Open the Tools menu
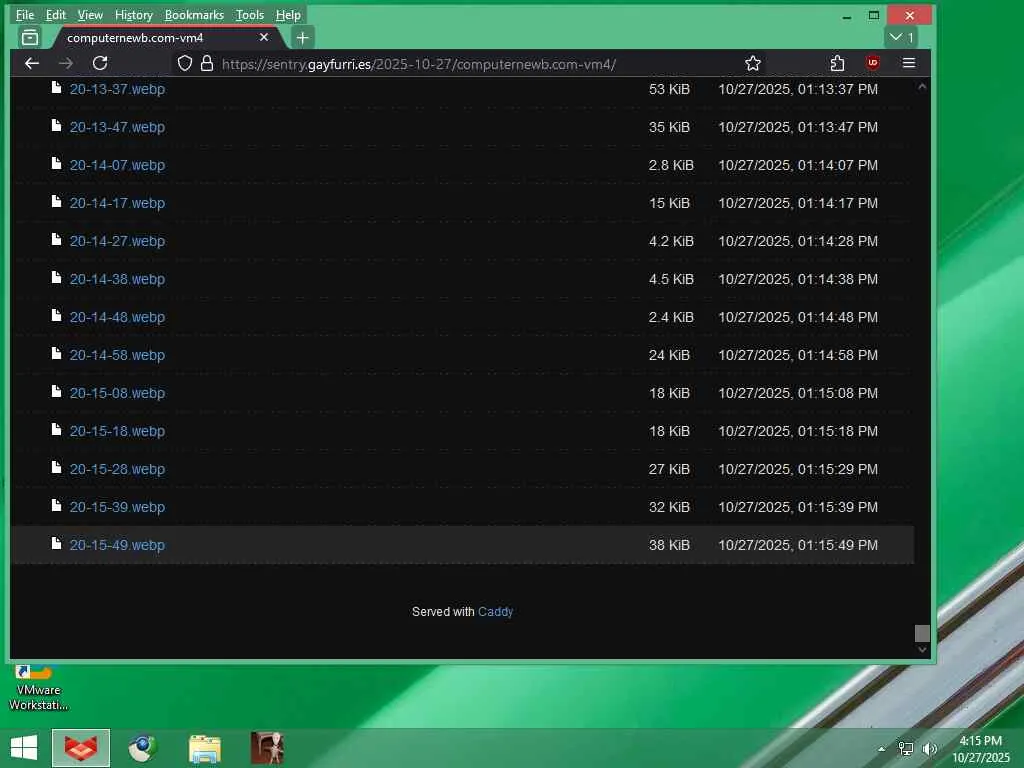1024x768 pixels. coord(250,14)
